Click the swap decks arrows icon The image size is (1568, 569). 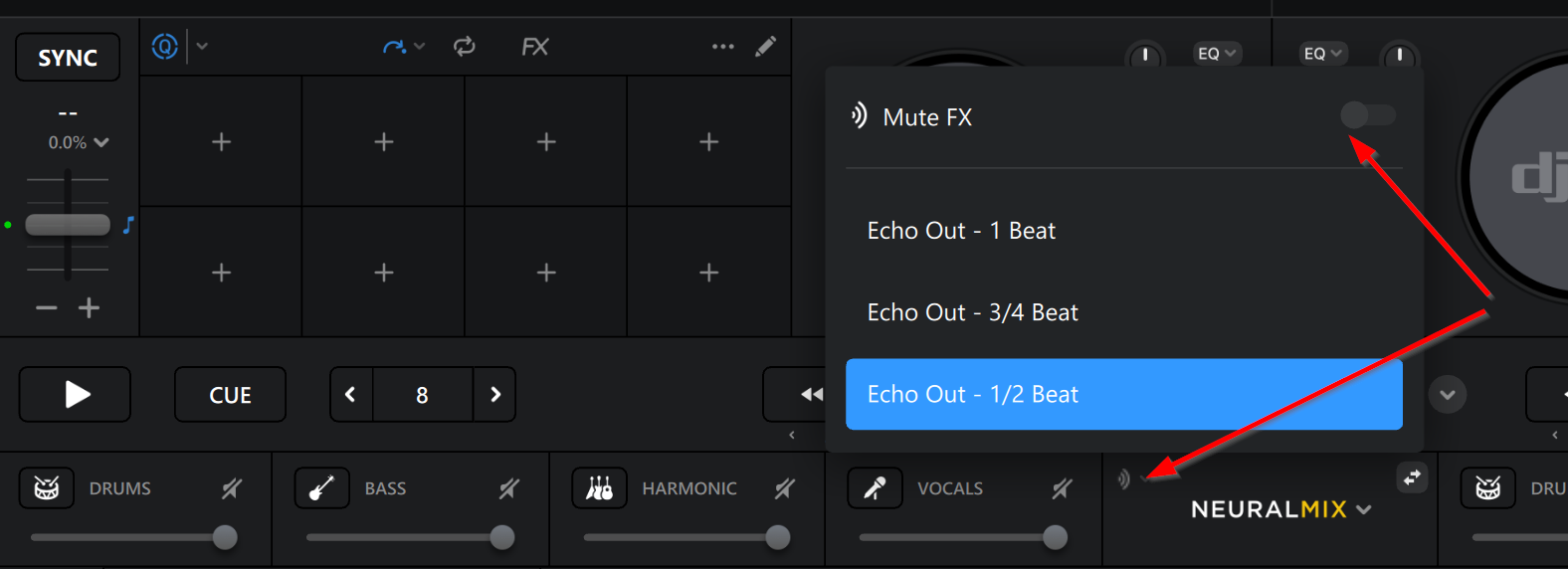(1412, 477)
